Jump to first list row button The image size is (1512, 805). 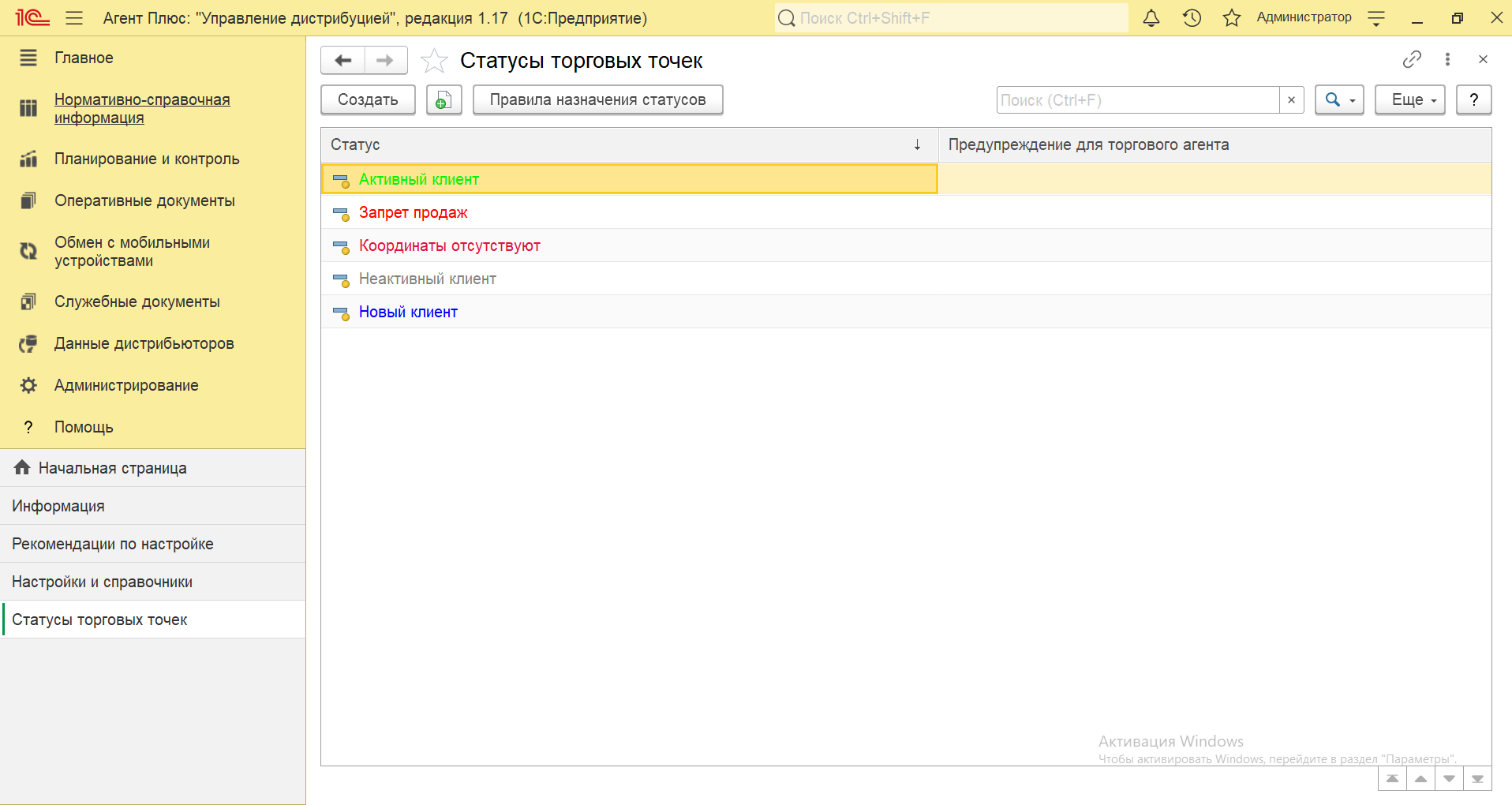pos(1392,778)
